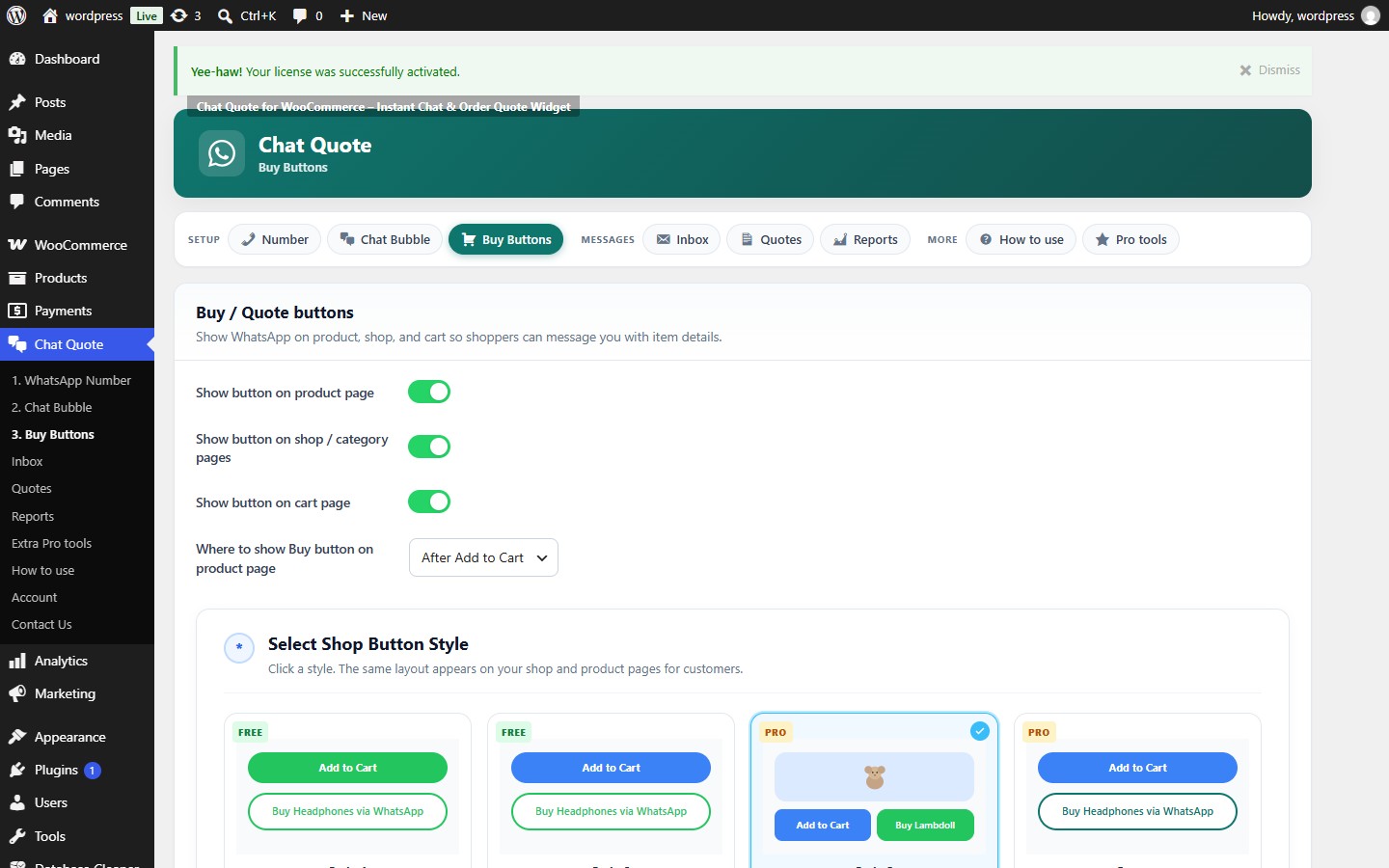The height and width of the screenshot is (868, 1389).
Task: Open How to use in the sidebar submenu
Action: click(43, 570)
